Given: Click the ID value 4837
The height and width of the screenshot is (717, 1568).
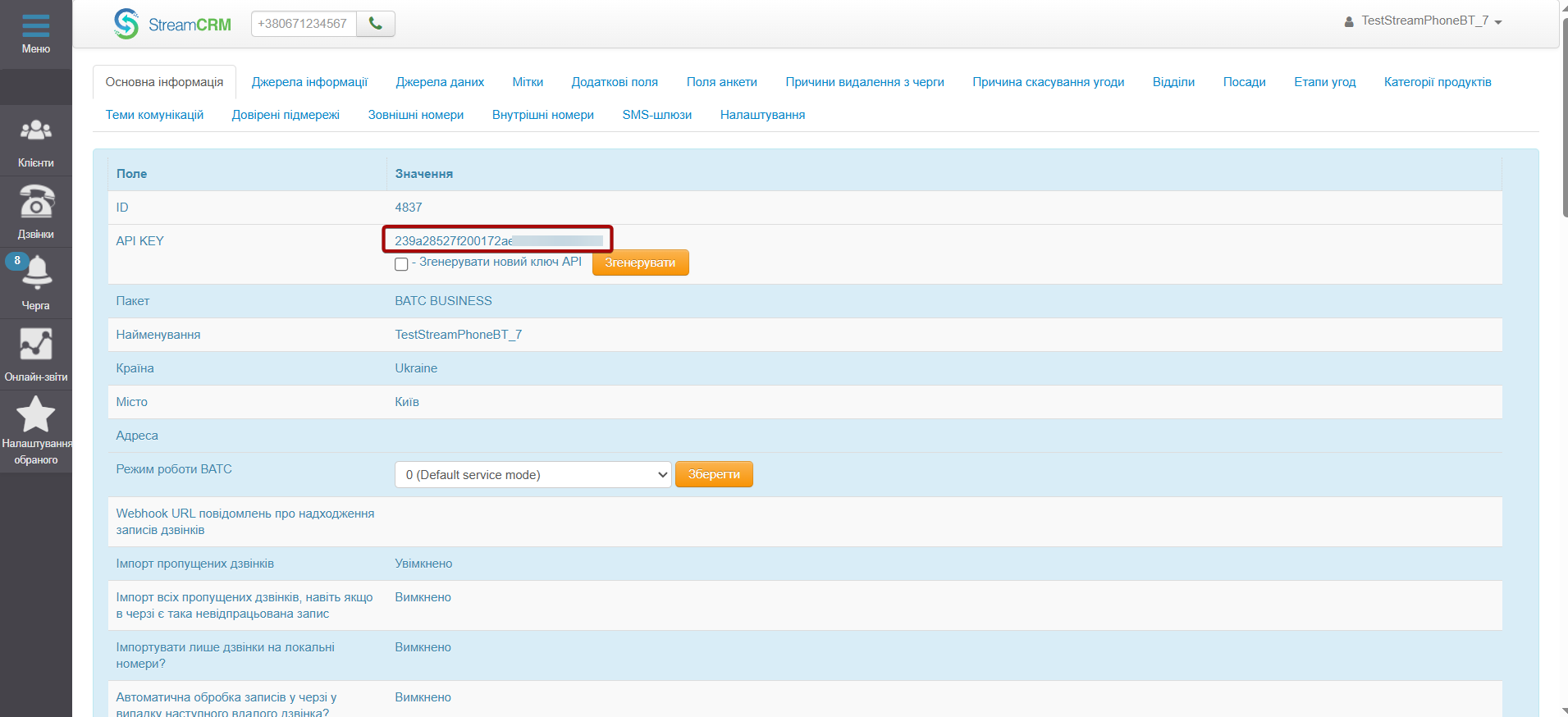Looking at the screenshot, I should pyautogui.click(x=409, y=208).
